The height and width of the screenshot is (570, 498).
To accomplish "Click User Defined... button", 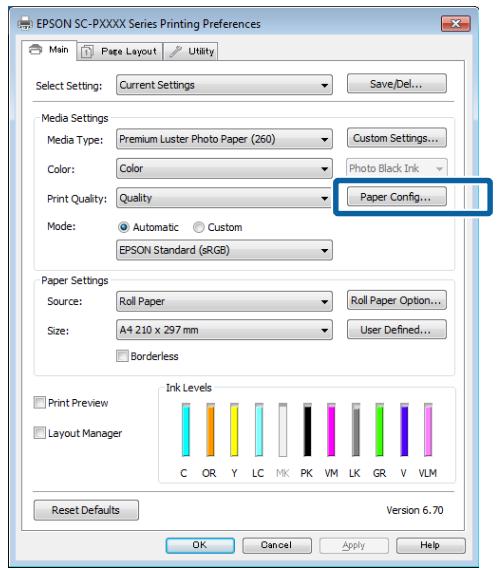I will pyautogui.click(x=397, y=329).
